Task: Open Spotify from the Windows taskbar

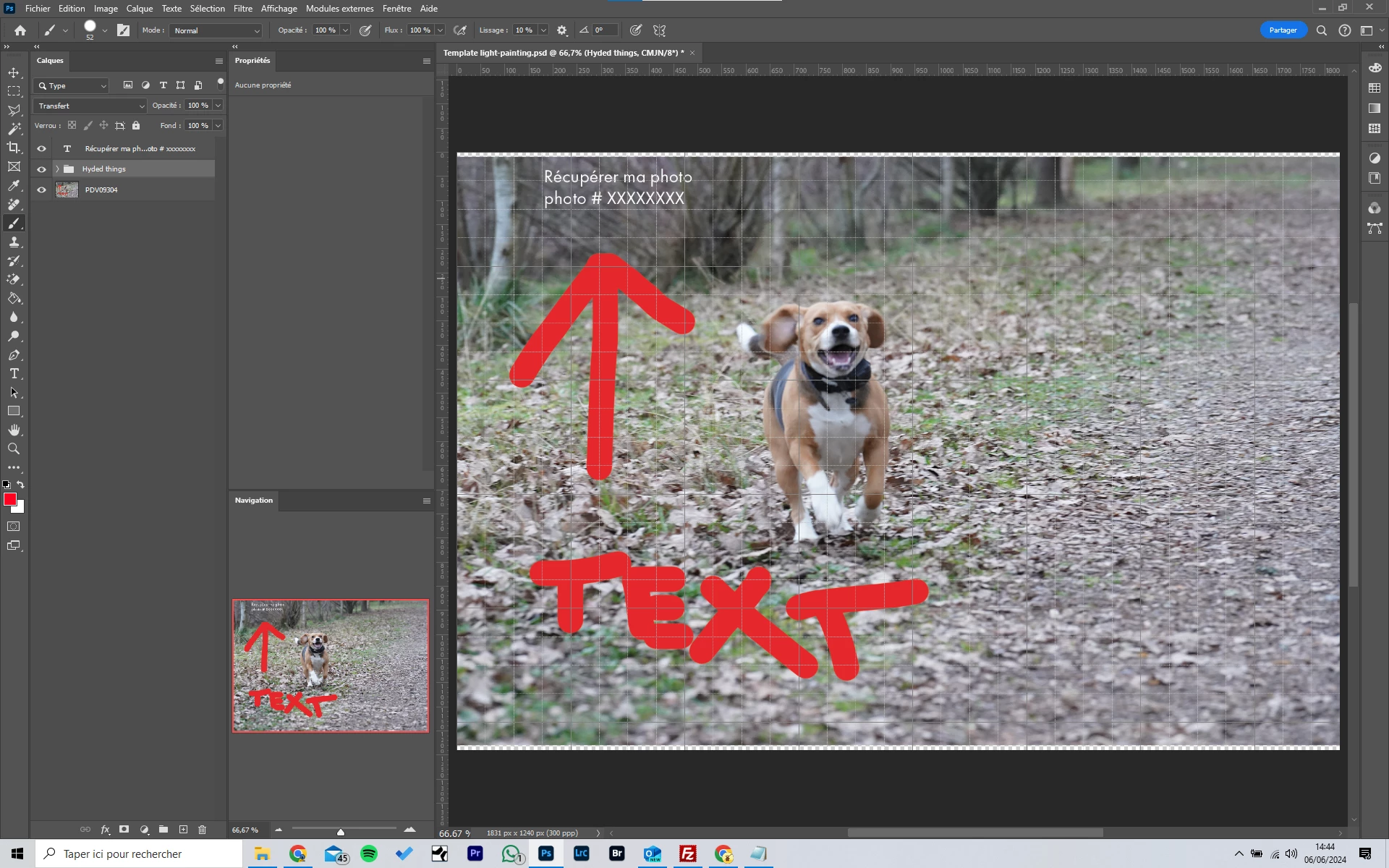Action: pos(369,854)
